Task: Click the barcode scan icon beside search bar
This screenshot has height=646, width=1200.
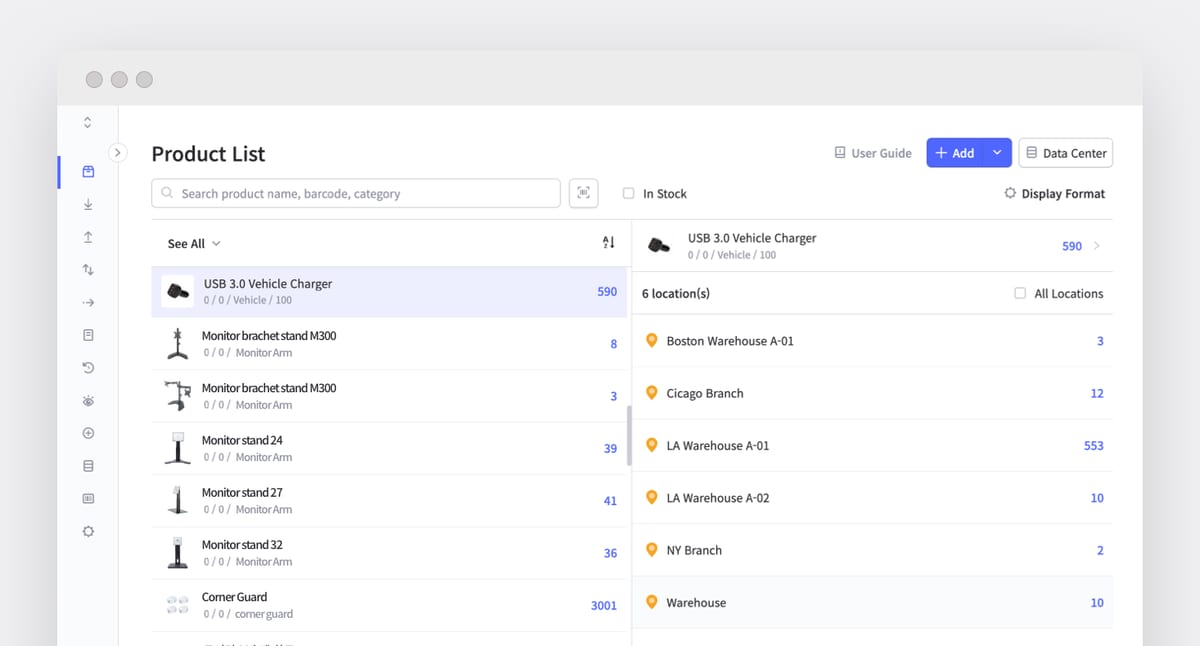Action: 583,193
